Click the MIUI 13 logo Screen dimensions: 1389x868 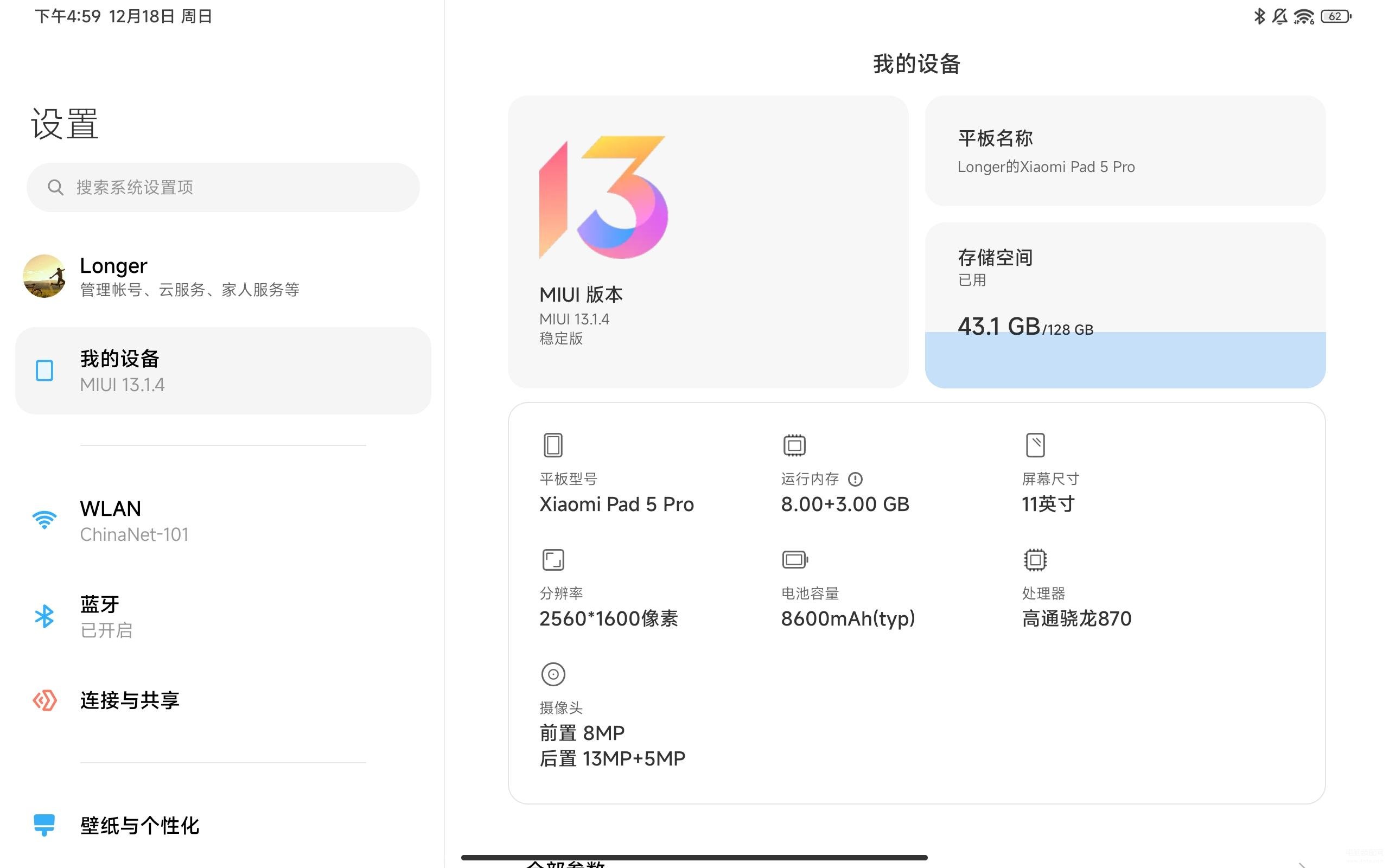click(x=603, y=197)
